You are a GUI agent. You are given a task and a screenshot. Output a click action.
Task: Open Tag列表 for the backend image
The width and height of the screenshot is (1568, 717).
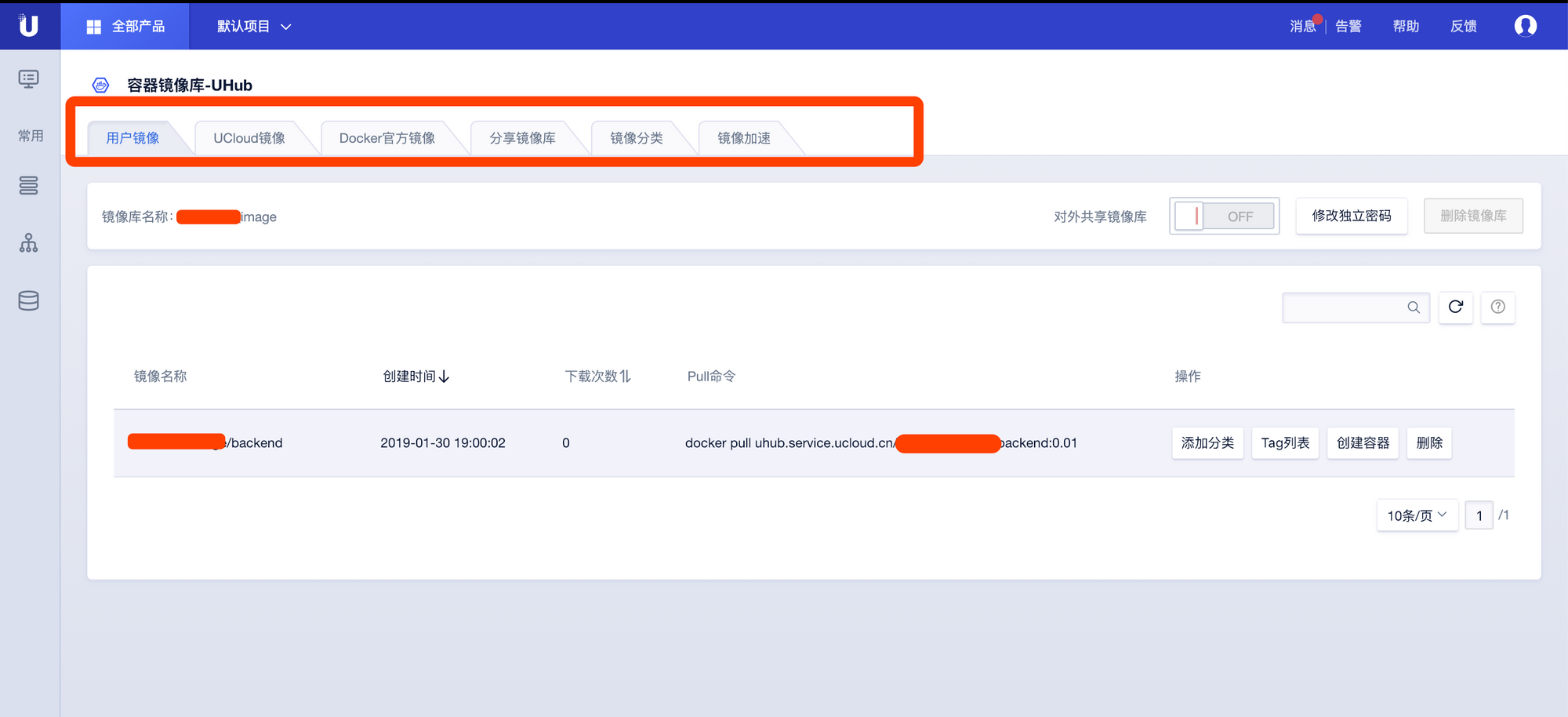pos(1285,442)
